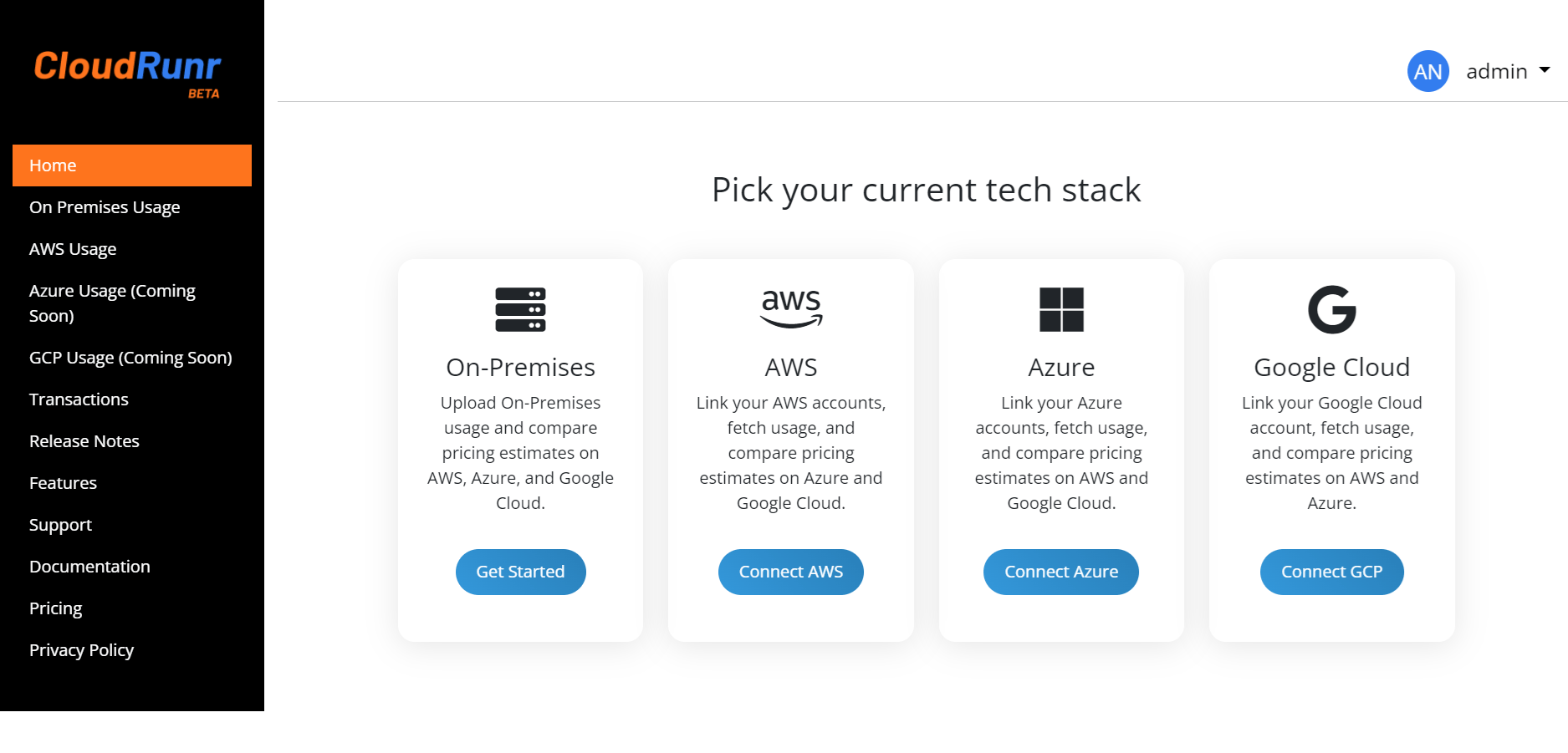Click the AN user avatar icon

point(1428,72)
